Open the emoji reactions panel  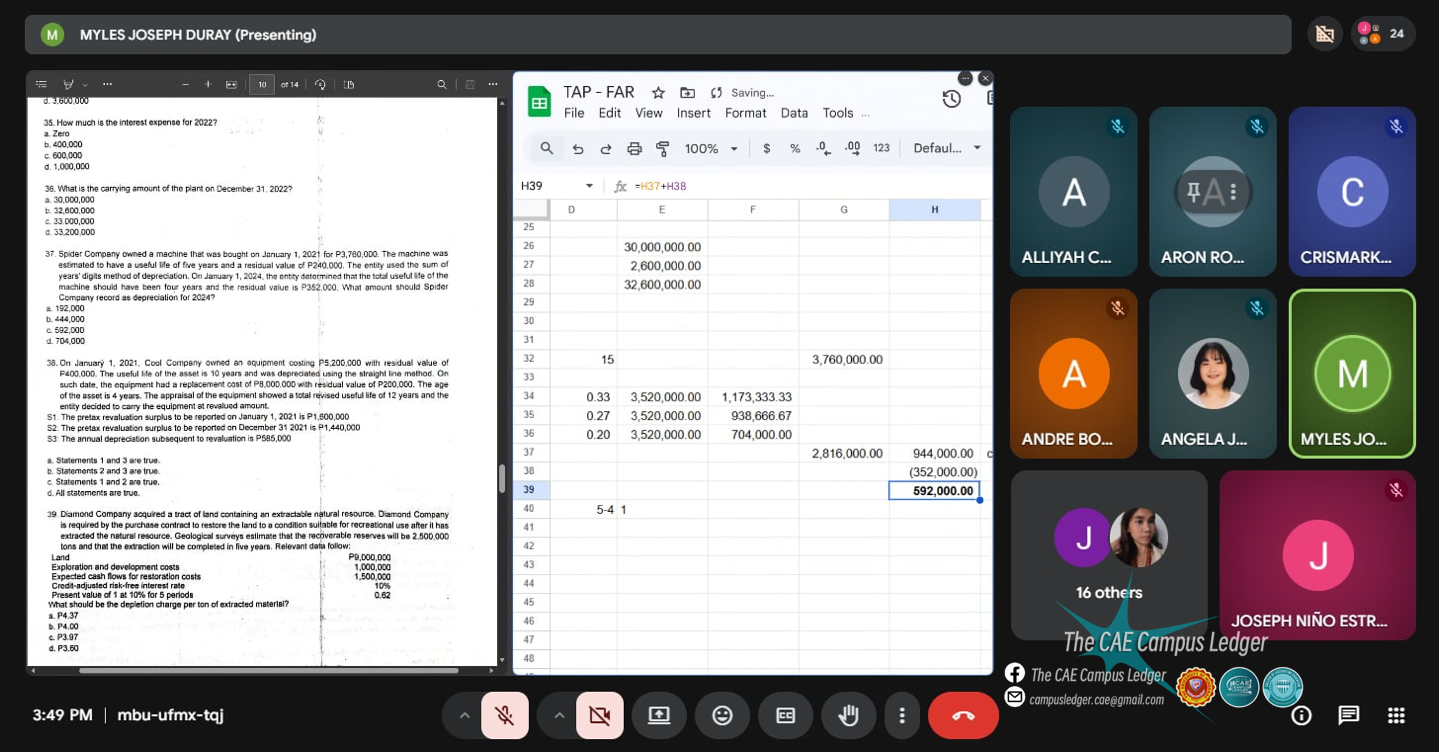click(x=722, y=716)
